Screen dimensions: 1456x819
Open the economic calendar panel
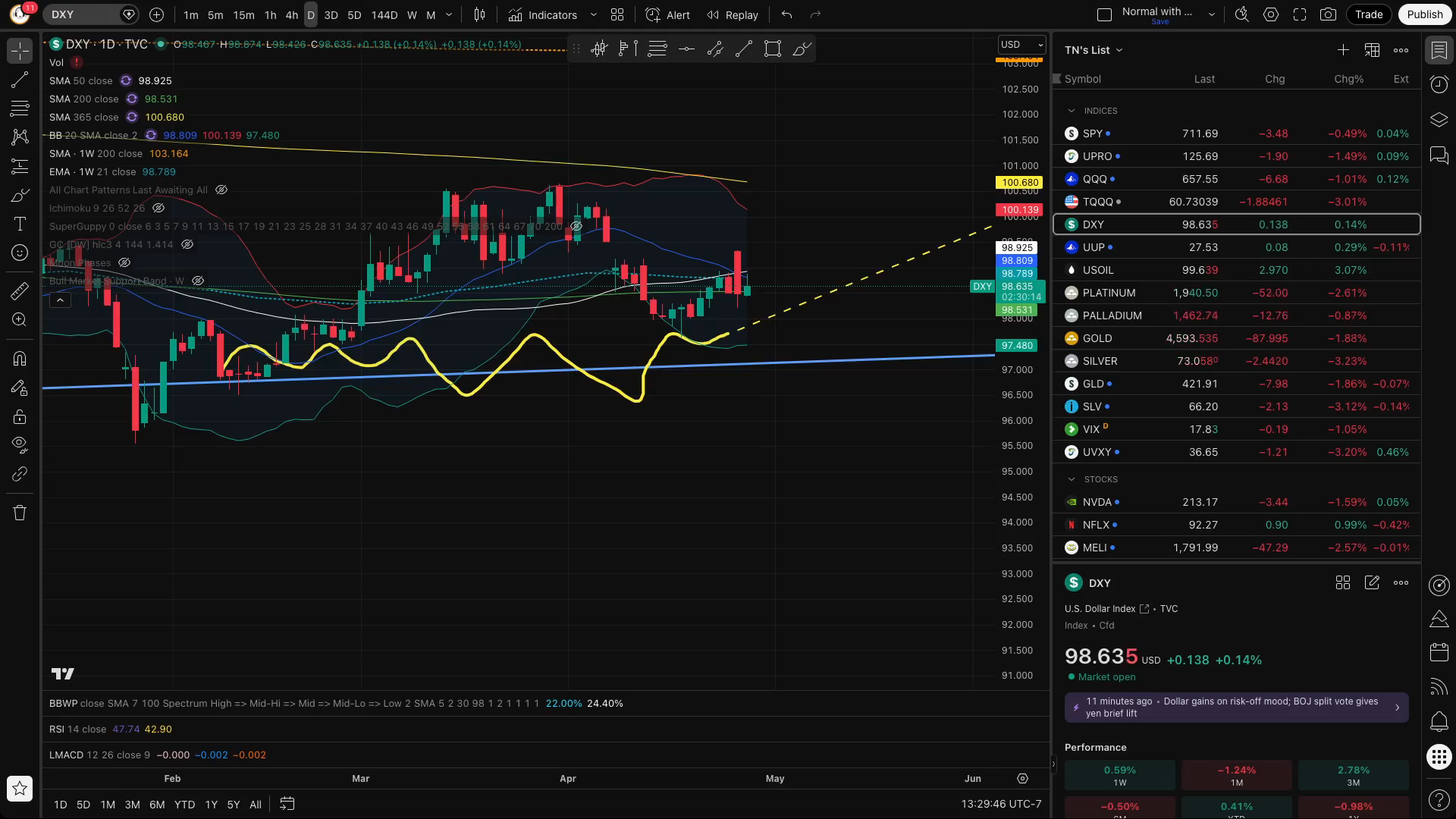(x=1439, y=652)
